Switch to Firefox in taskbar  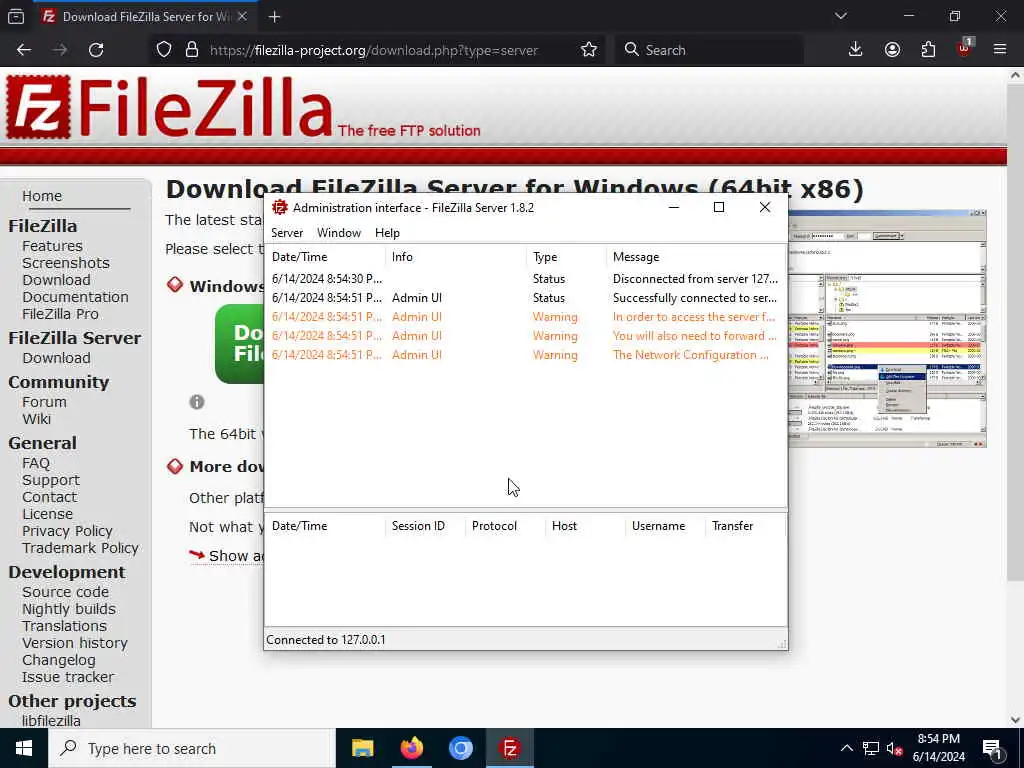(x=411, y=748)
